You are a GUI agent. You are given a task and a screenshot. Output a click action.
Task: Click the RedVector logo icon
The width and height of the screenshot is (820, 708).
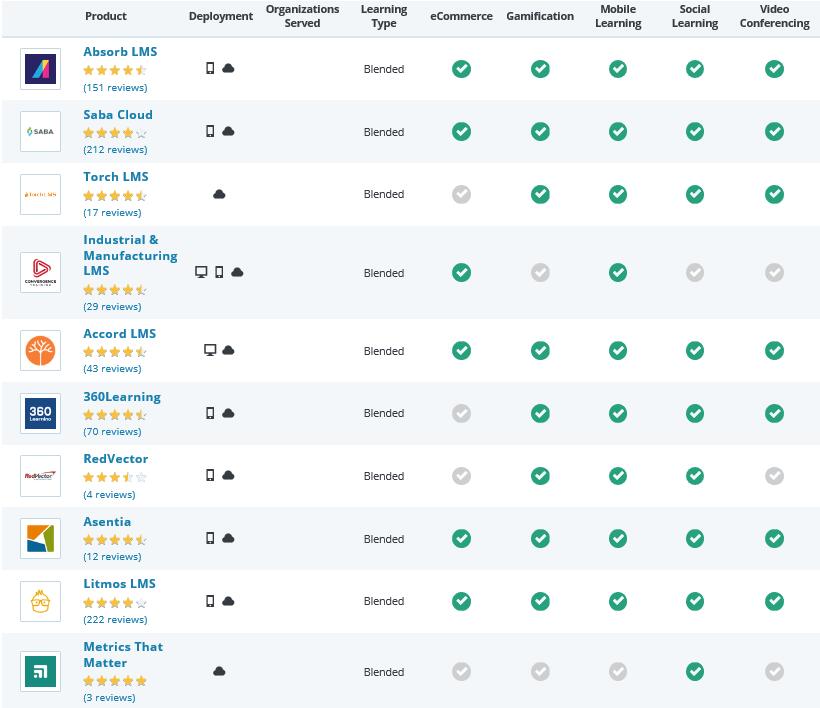[x=40, y=476]
